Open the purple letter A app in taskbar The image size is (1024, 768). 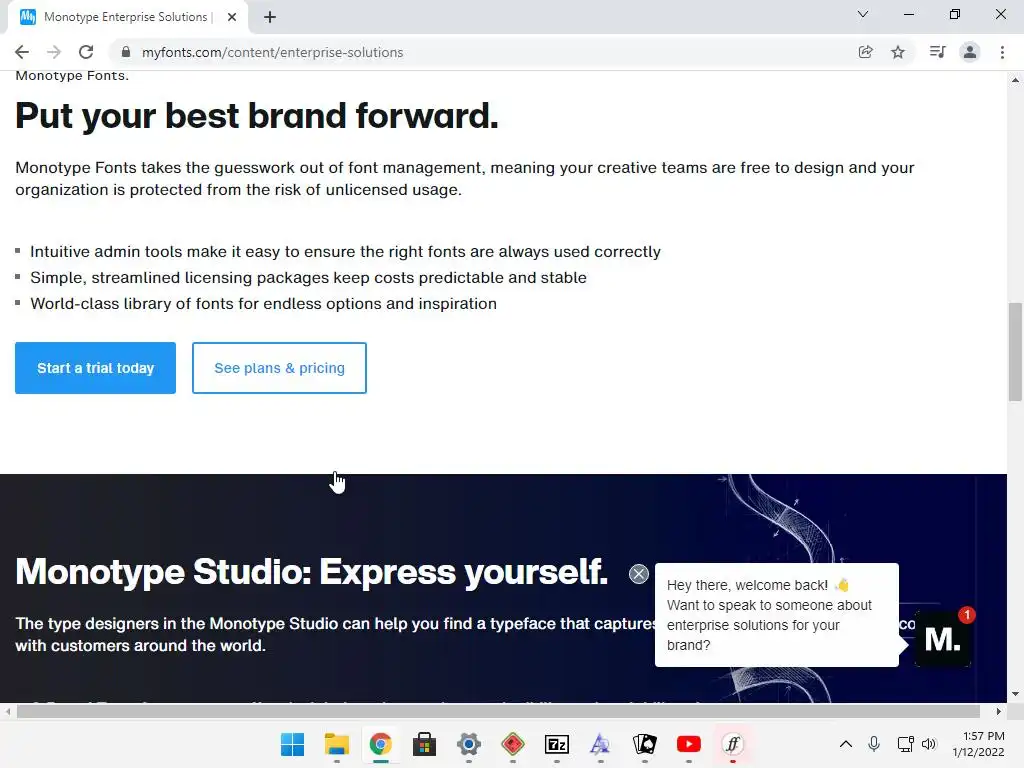click(x=600, y=744)
